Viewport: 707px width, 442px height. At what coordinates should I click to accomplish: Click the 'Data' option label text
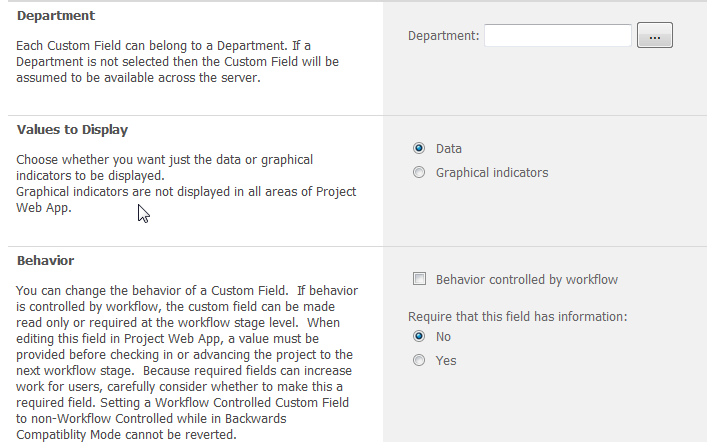pyautogui.click(x=449, y=148)
